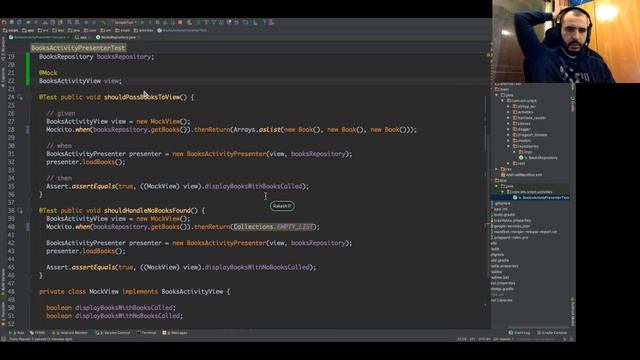Select AndroidManifest.xml in project tree

[x=521, y=175]
